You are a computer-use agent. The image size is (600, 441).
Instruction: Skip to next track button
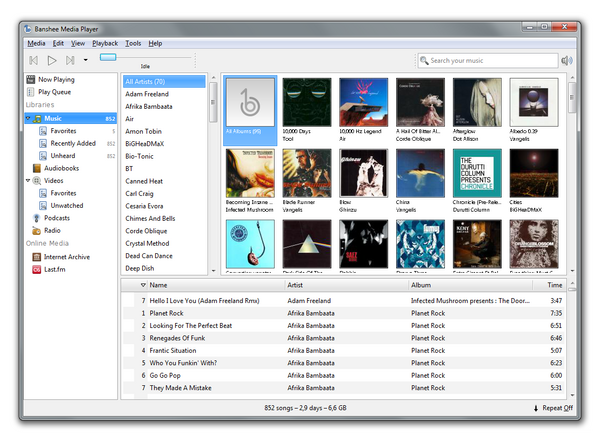pos(70,60)
